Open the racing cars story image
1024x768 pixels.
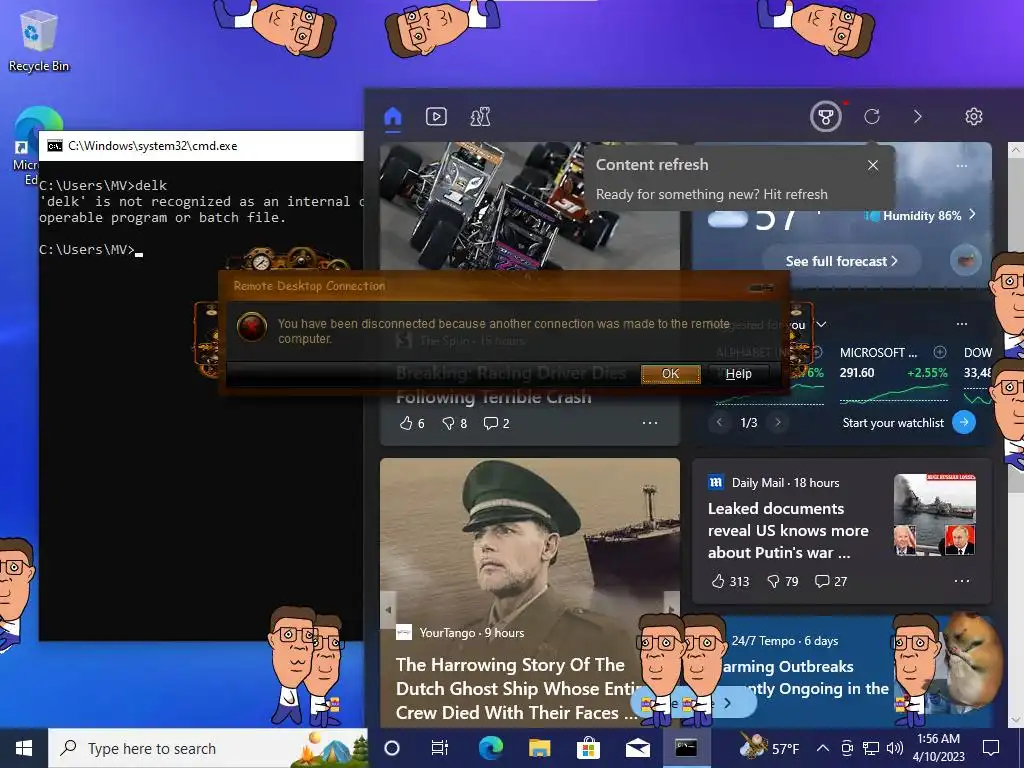click(529, 206)
